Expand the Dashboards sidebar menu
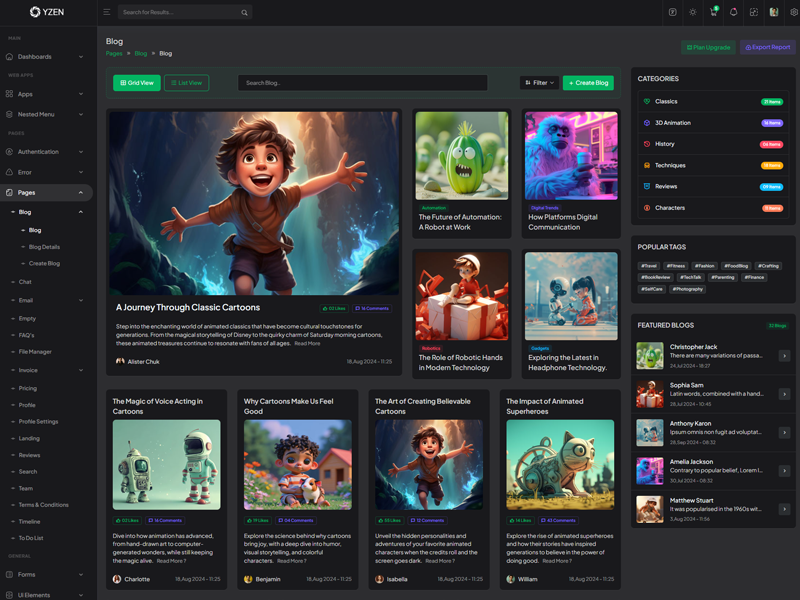Viewport: 800px width, 600px height. (48, 57)
